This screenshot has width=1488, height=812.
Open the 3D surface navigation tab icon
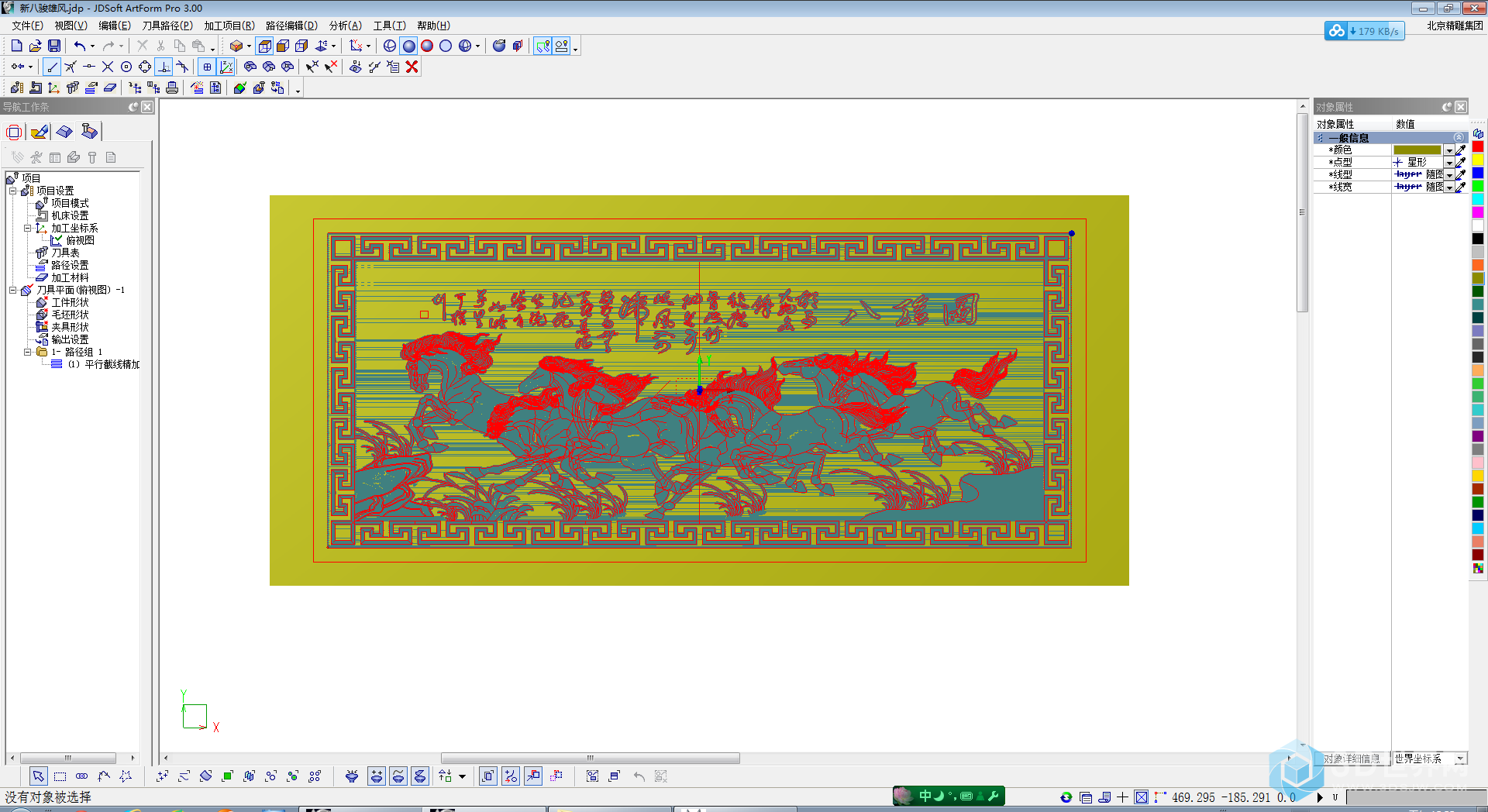pos(64,132)
